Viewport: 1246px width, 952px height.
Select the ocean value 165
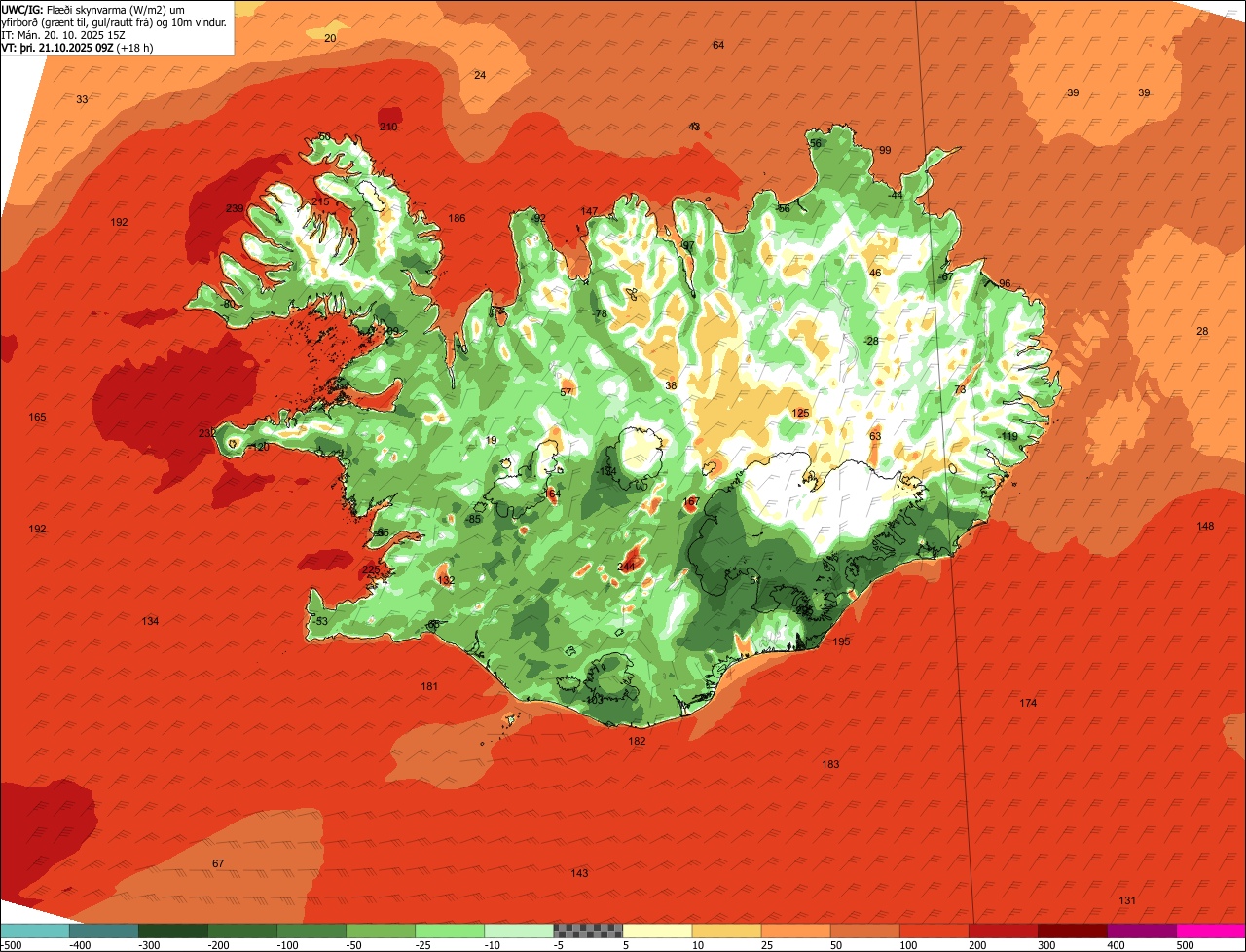pyautogui.click(x=37, y=418)
